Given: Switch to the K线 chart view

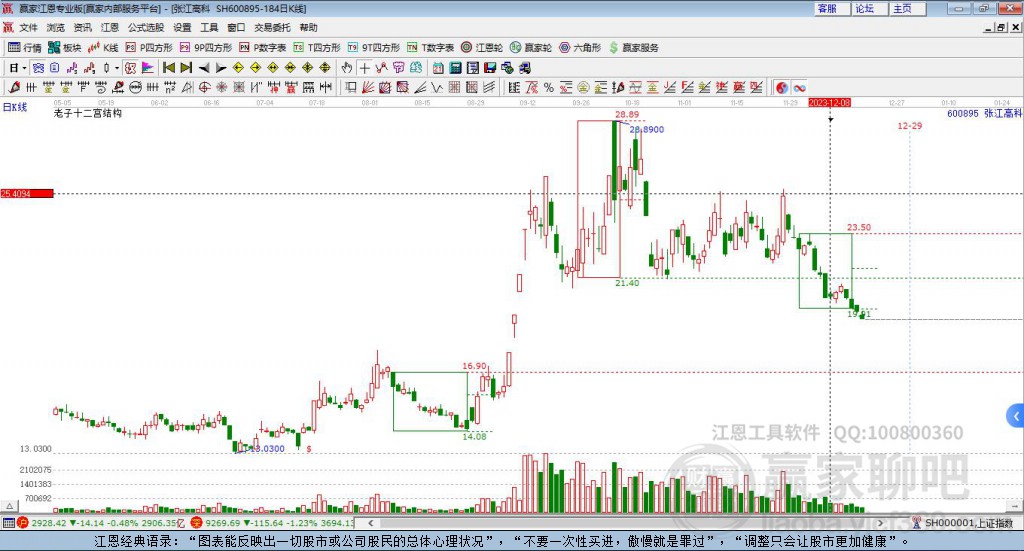Looking at the screenshot, I should (103, 48).
